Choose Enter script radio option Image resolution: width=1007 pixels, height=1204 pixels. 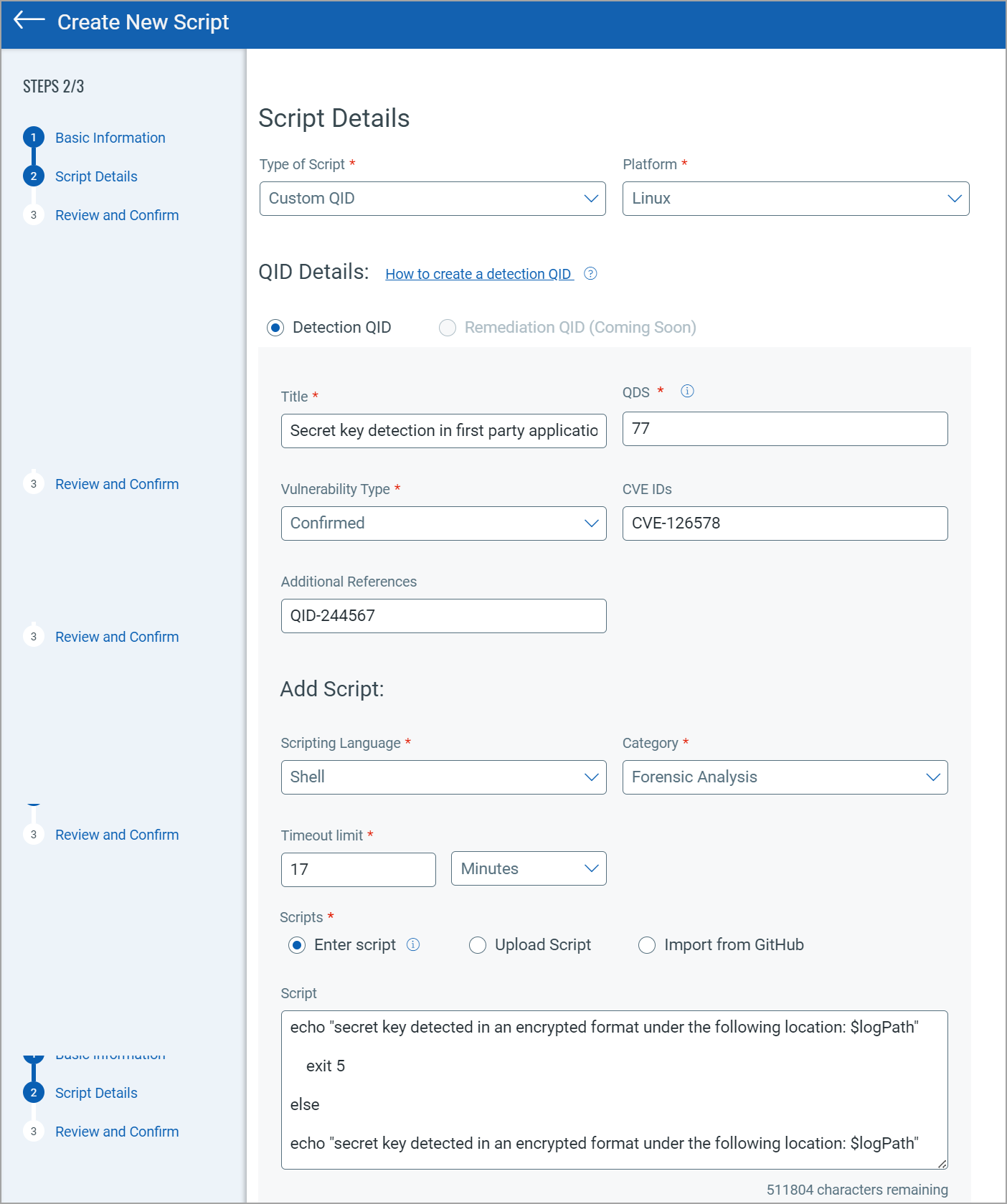tap(297, 945)
